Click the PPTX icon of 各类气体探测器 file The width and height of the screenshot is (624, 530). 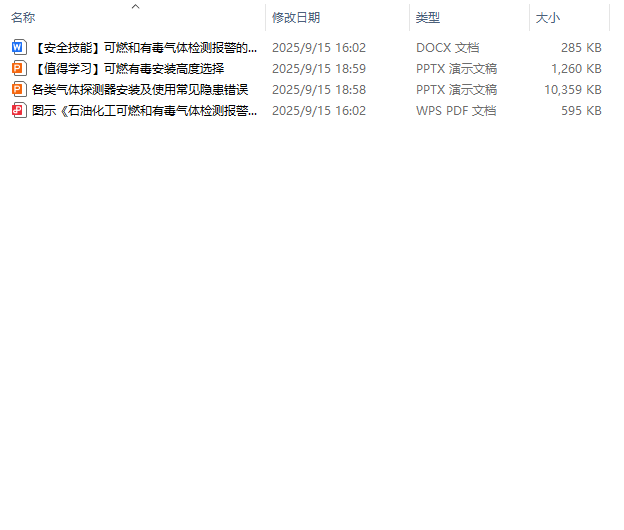click(19, 89)
